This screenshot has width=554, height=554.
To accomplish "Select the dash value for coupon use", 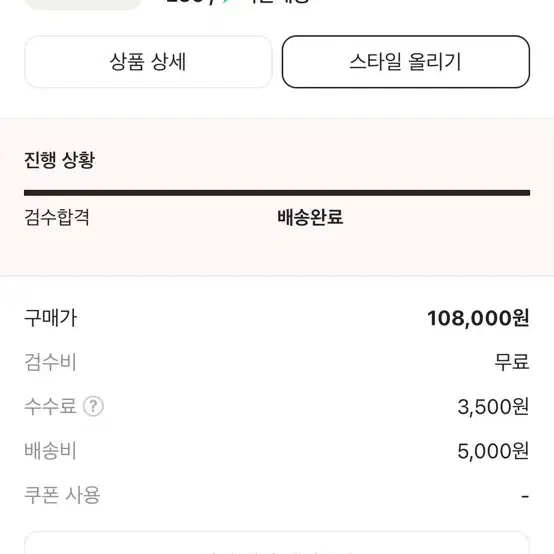I will click(x=525, y=496).
